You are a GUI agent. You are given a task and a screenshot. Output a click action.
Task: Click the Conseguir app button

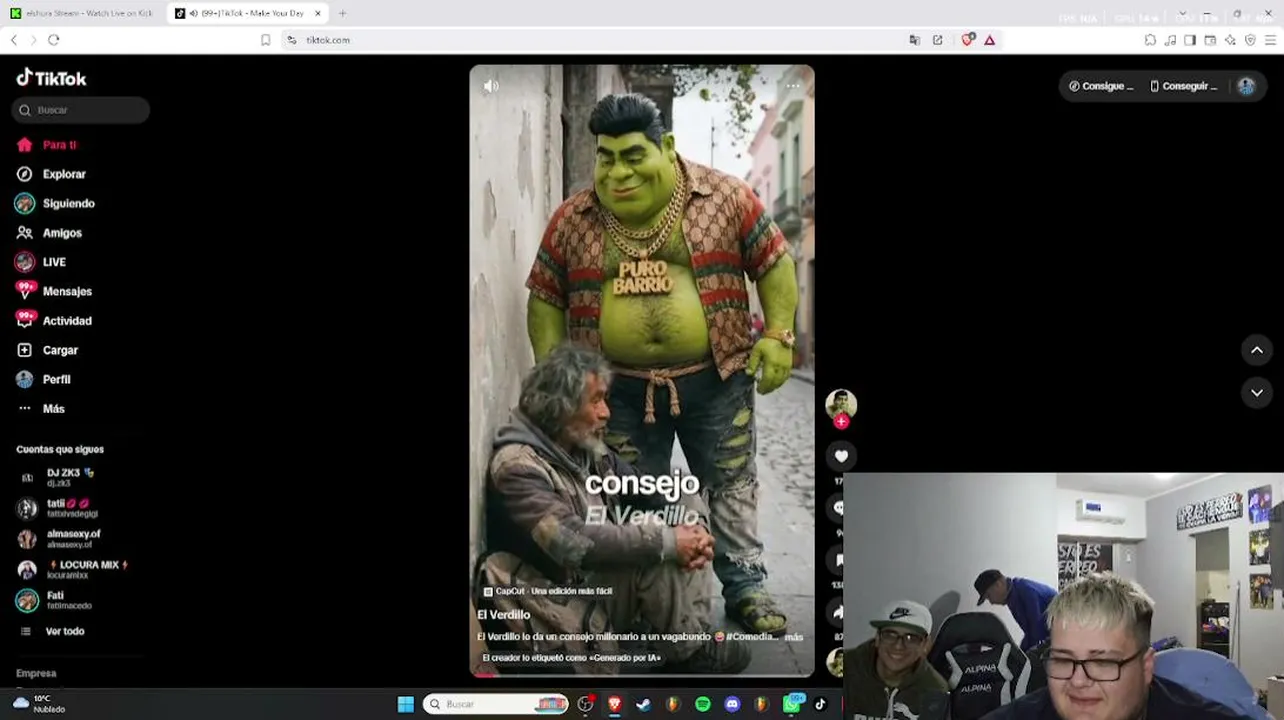[x=1184, y=86]
